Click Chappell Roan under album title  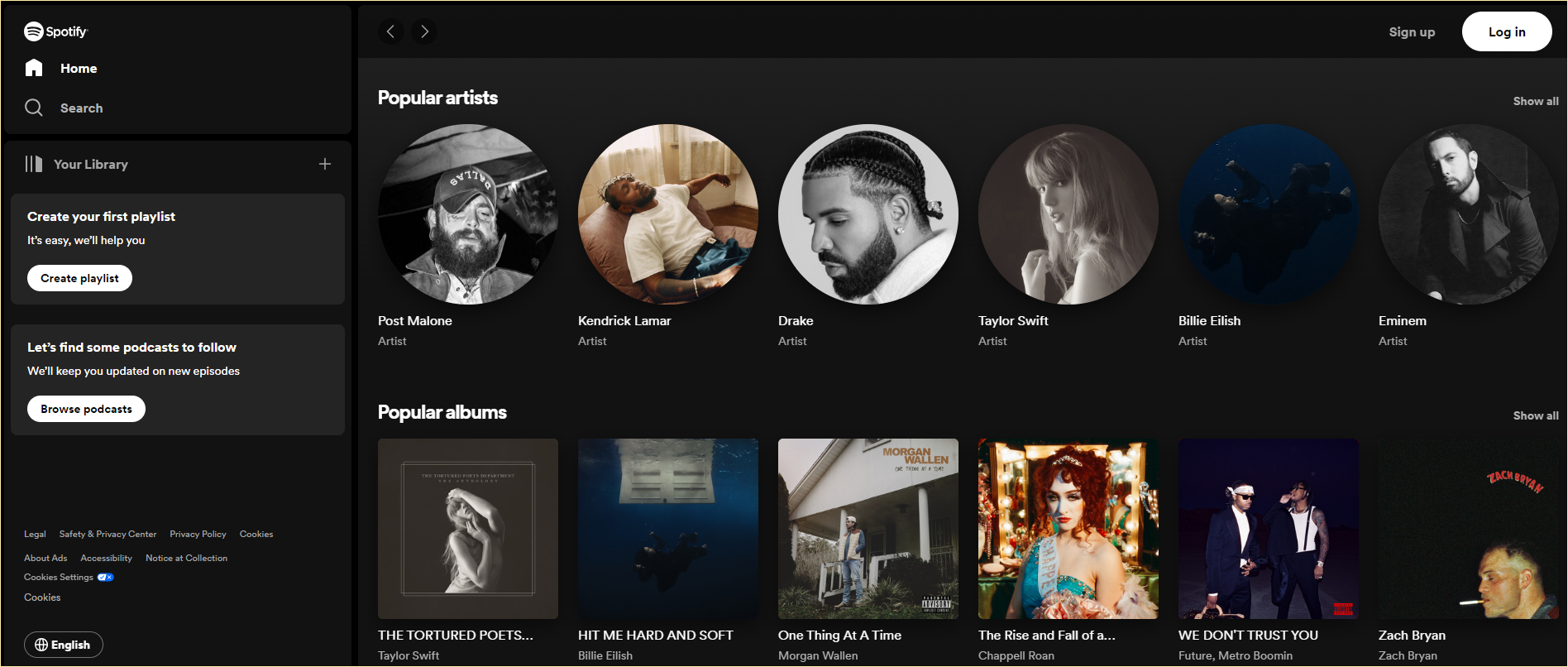(1016, 655)
